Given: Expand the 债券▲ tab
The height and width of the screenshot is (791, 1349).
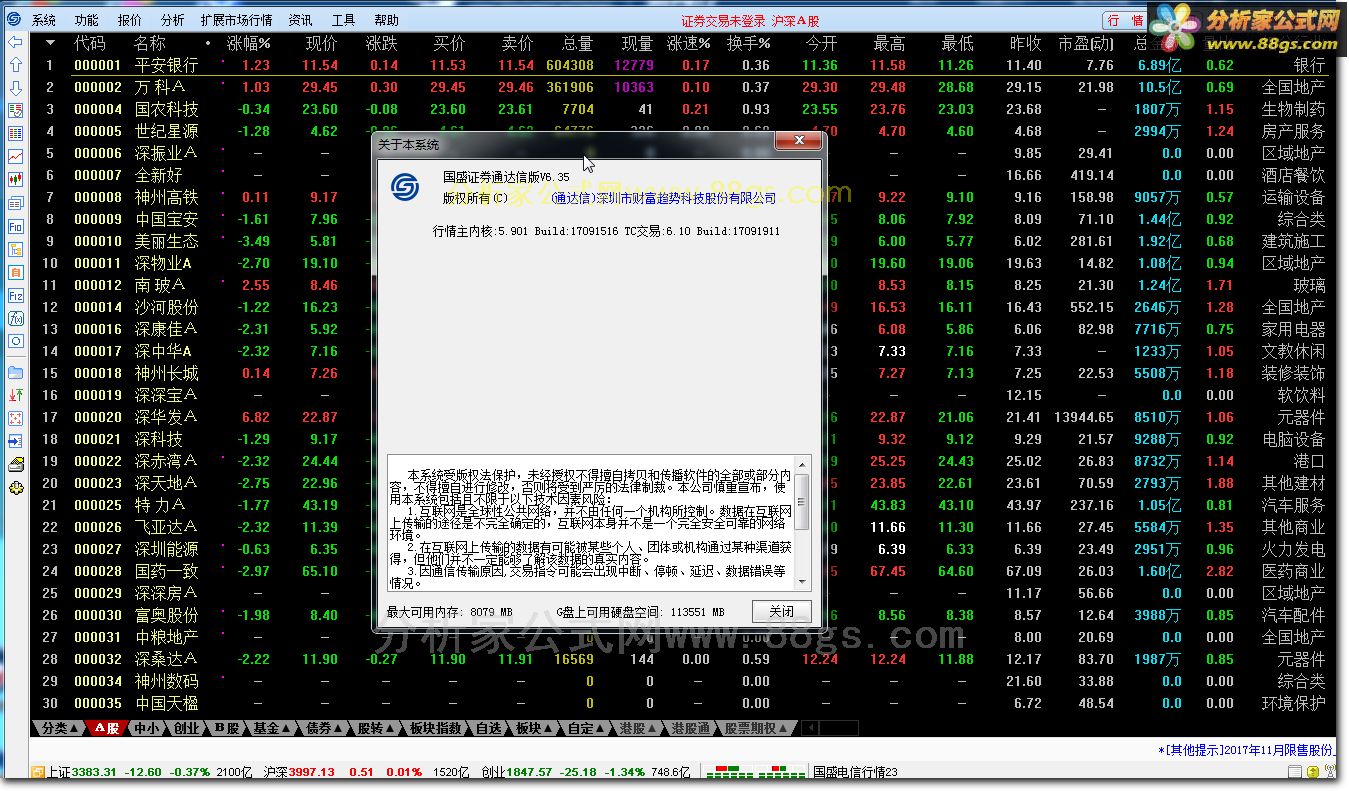Looking at the screenshot, I should [324, 728].
